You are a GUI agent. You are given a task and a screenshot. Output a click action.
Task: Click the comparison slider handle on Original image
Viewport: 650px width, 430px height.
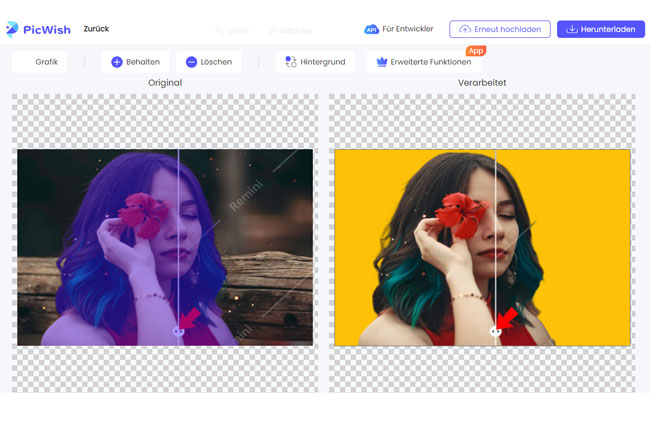tap(178, 331)
